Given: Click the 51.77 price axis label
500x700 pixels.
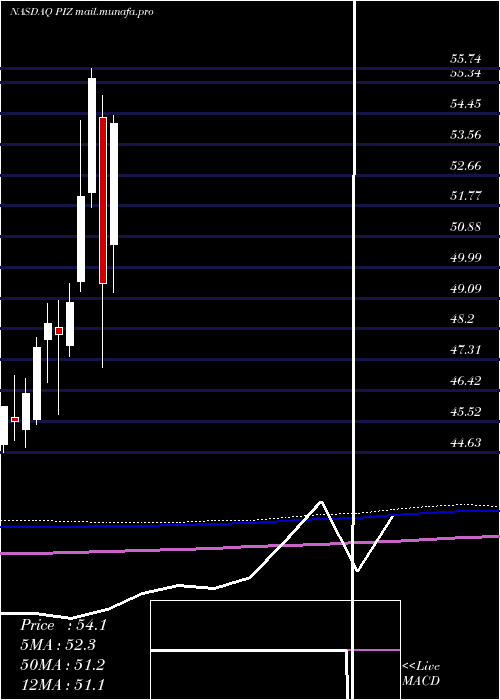Looking at the screenshot, I should point(466,196).
